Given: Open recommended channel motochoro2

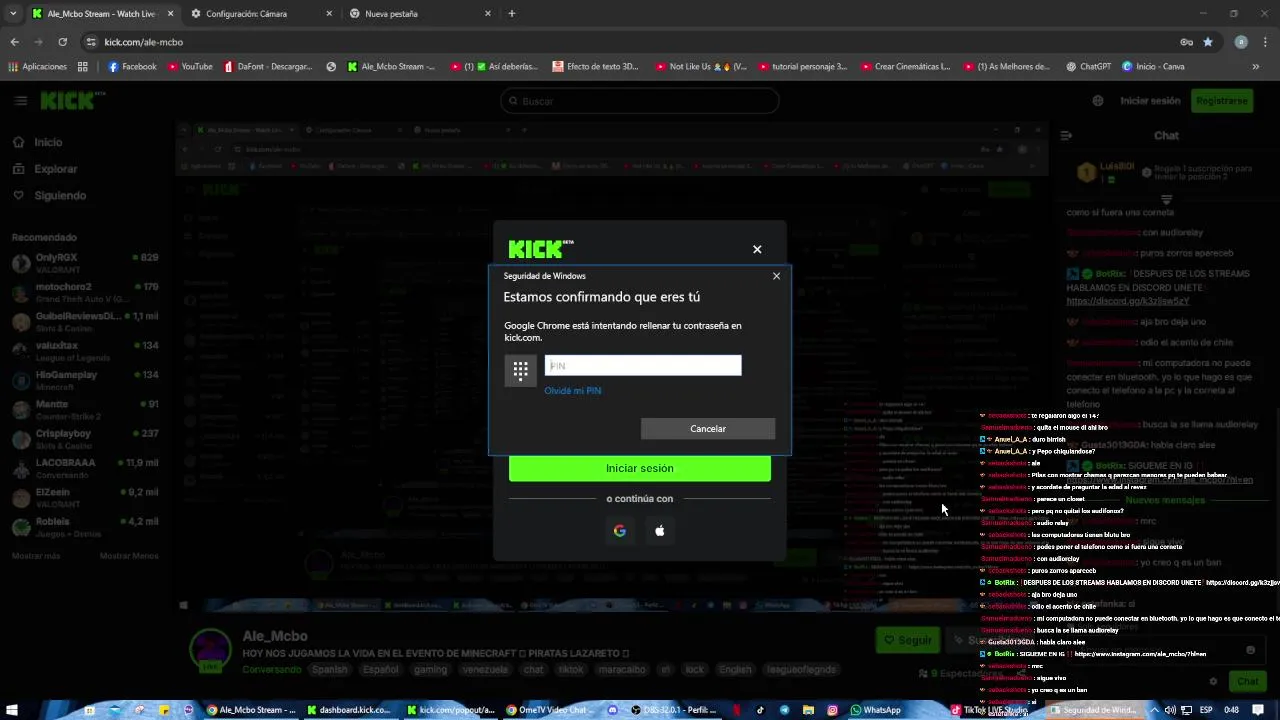Looking at the screenshot, I should [x=85, y=292].
